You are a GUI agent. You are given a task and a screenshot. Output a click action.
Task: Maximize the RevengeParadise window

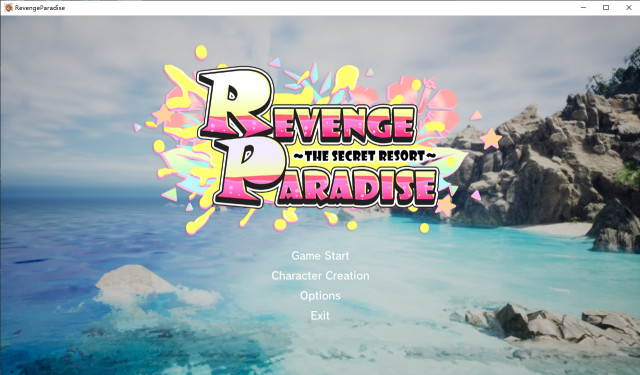click(x=606, y=7)
